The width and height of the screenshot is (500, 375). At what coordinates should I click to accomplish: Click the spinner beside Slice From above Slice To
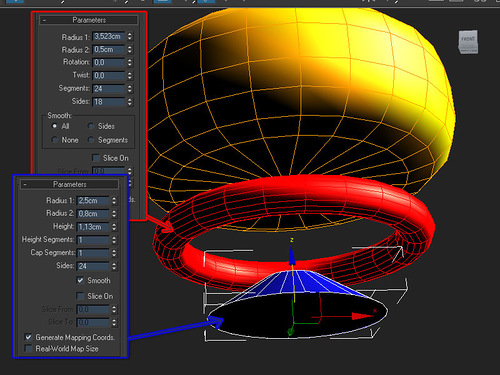114,309
